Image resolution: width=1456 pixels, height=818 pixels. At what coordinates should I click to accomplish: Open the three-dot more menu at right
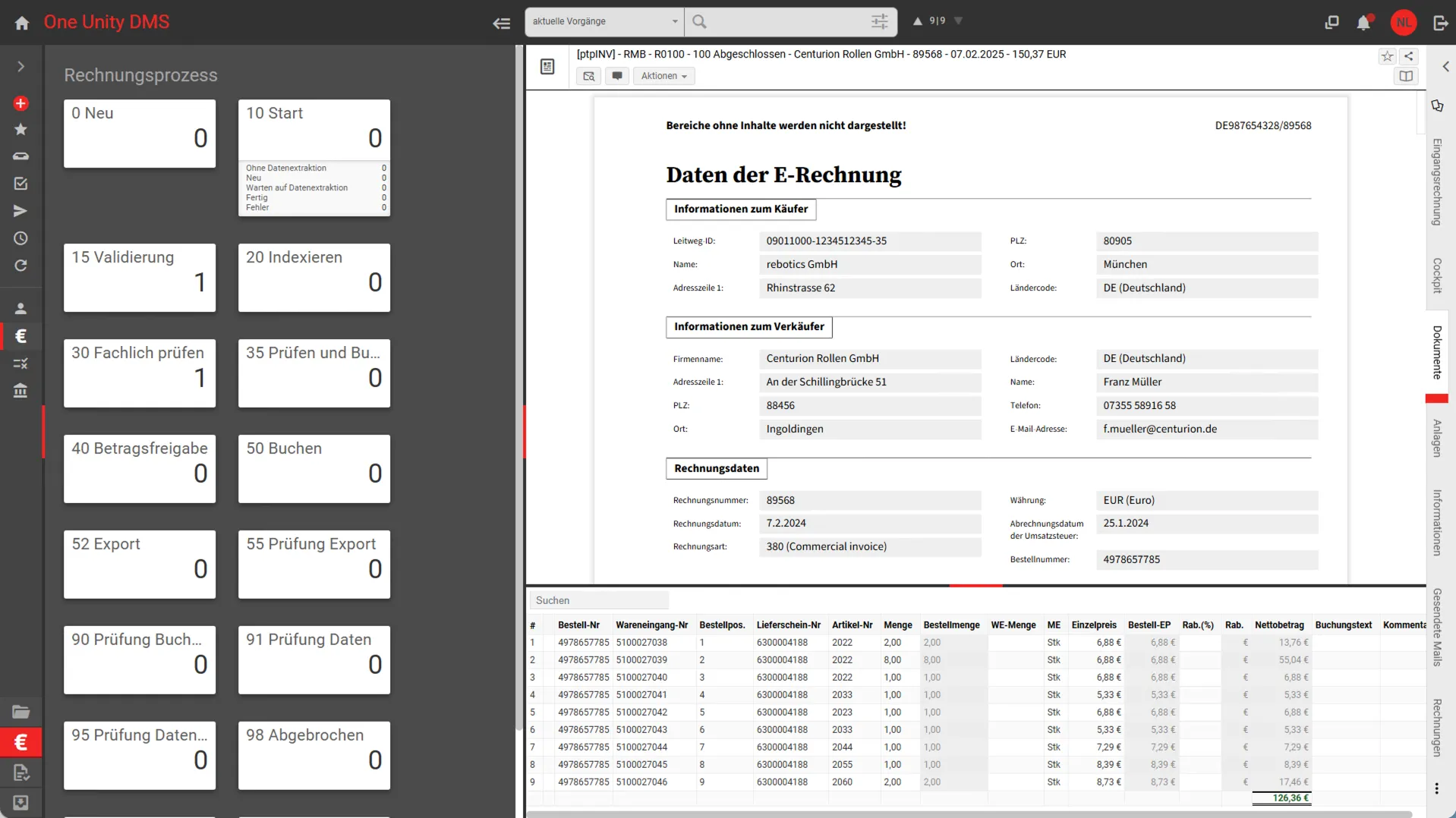pos(1437,789)
